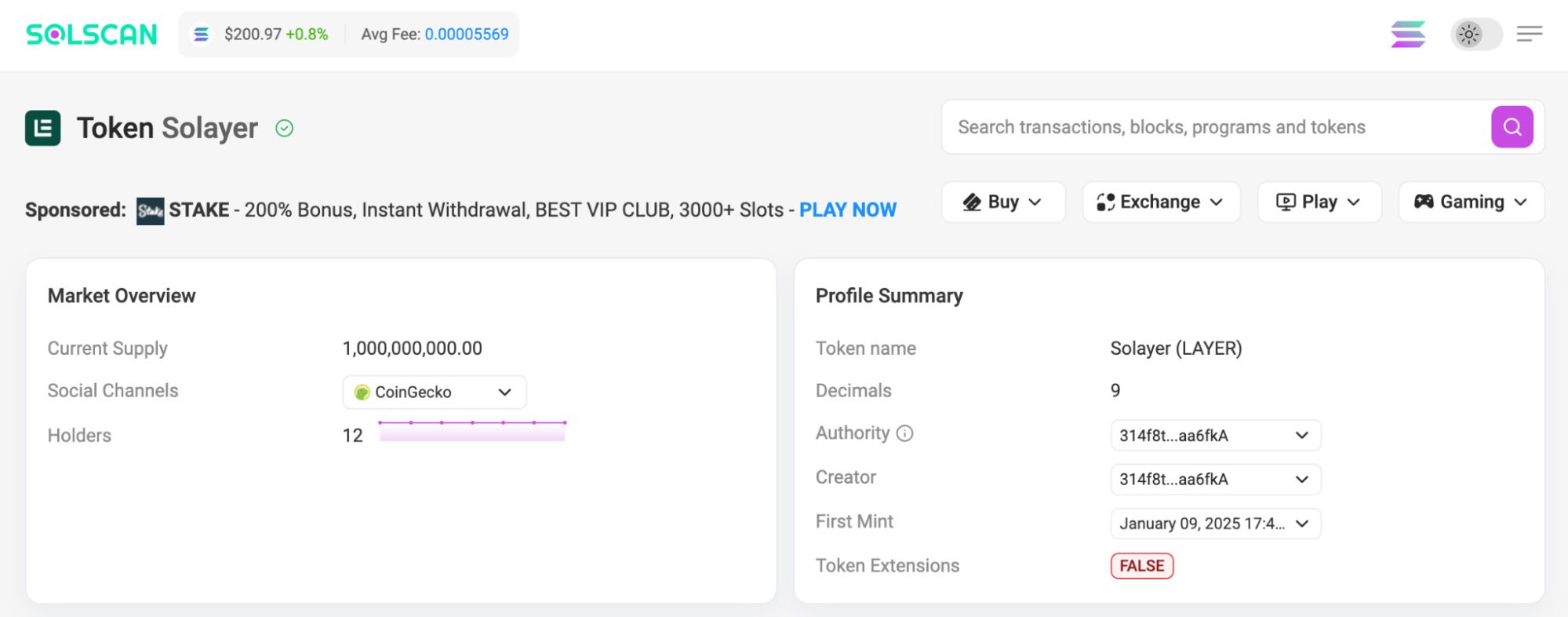The height and width of the screenshot is (617, 1568).
Task: Click the Stake sponsor logo
Action: click(150, 210)
